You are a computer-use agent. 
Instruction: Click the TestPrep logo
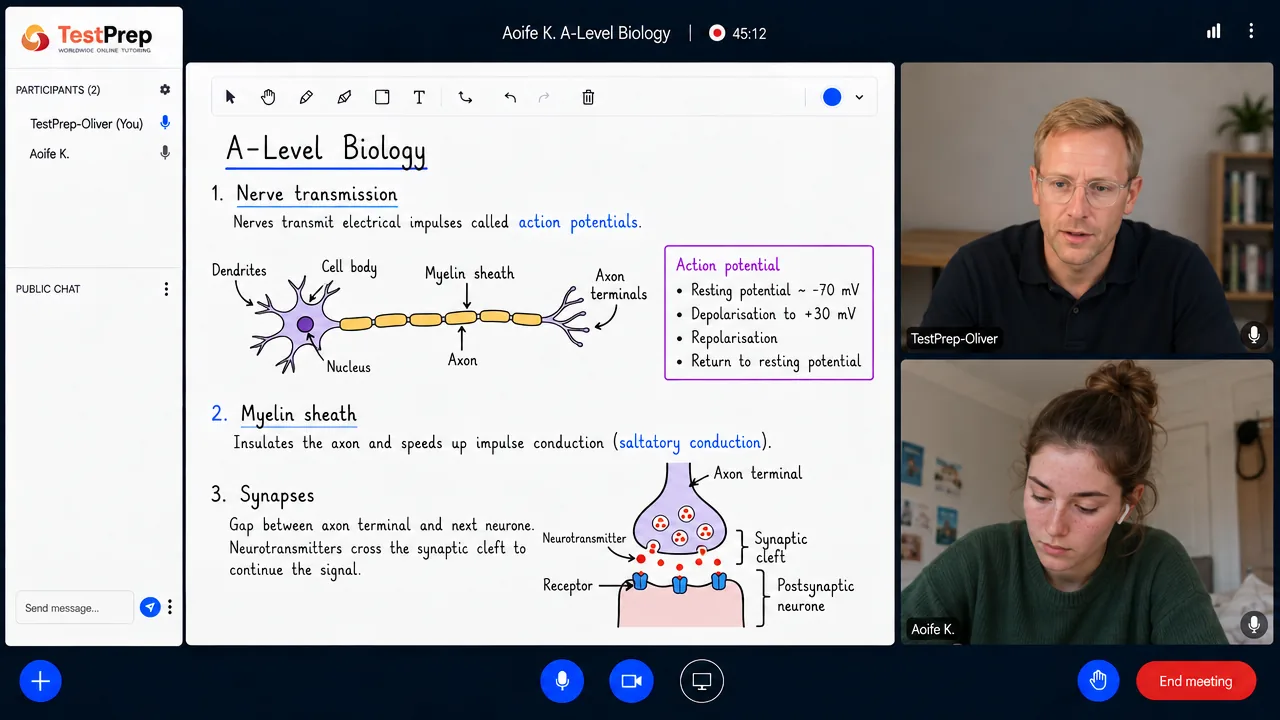tap(87, 39)
